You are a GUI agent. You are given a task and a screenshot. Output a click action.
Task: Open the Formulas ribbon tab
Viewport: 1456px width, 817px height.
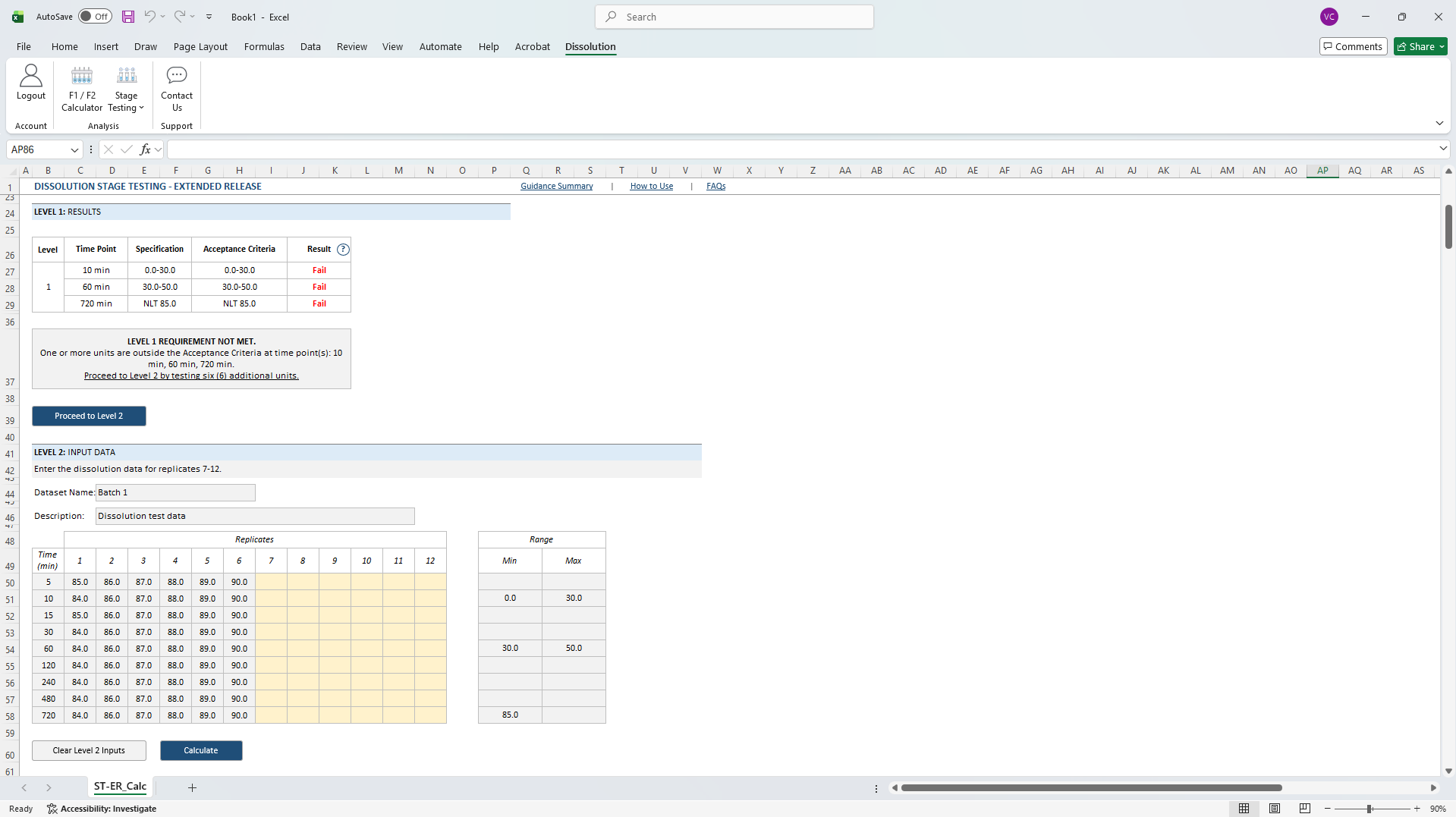(x=264, y=47)
